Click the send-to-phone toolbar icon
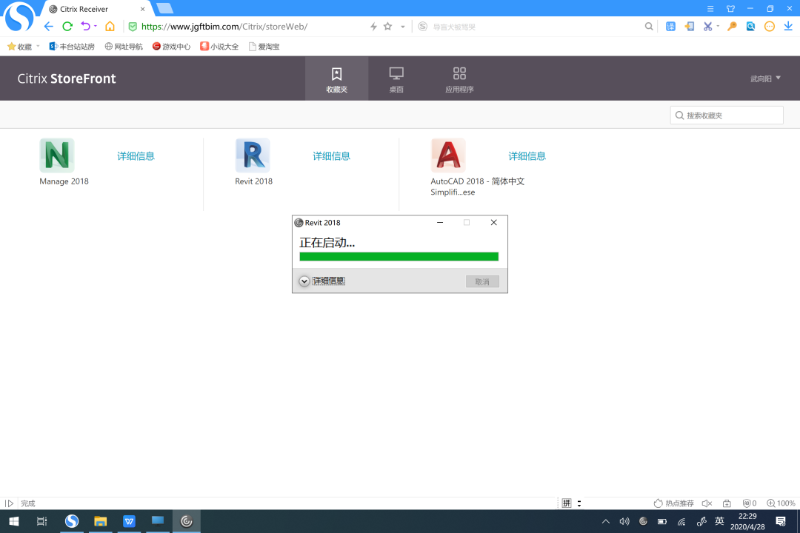This screenshot has width=800, height=533. (689, 27)
